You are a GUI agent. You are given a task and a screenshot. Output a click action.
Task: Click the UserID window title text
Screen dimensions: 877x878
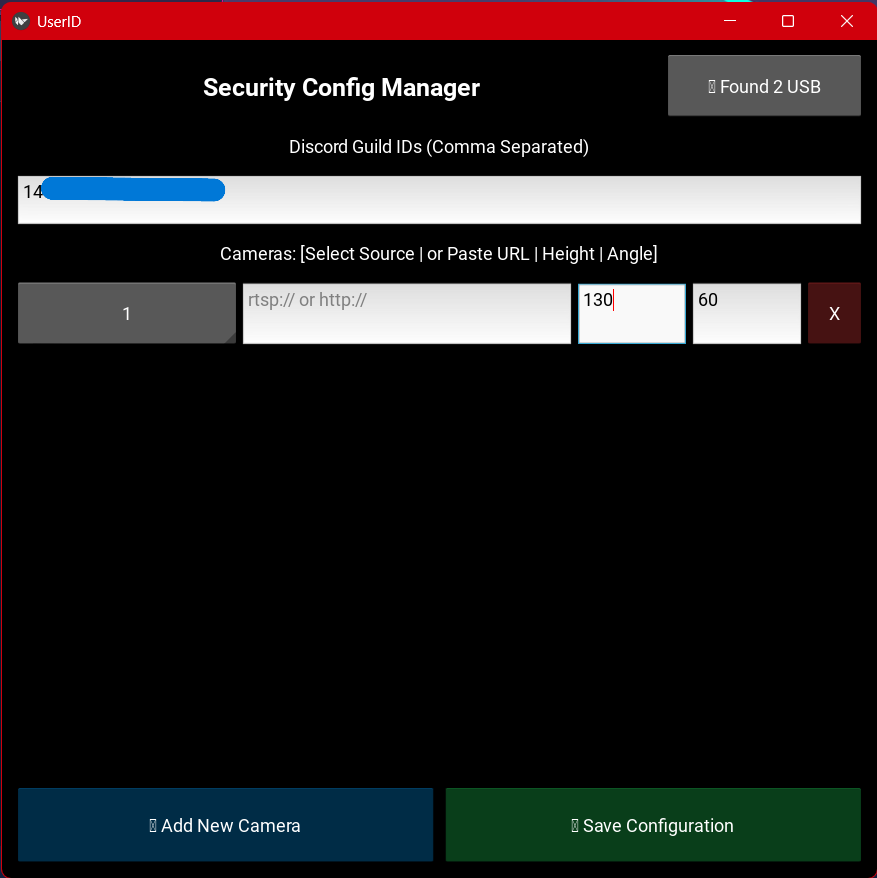click(59, 22)
